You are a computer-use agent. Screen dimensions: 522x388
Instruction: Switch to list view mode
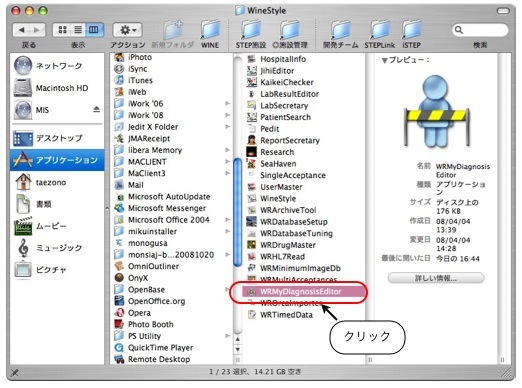78,30
